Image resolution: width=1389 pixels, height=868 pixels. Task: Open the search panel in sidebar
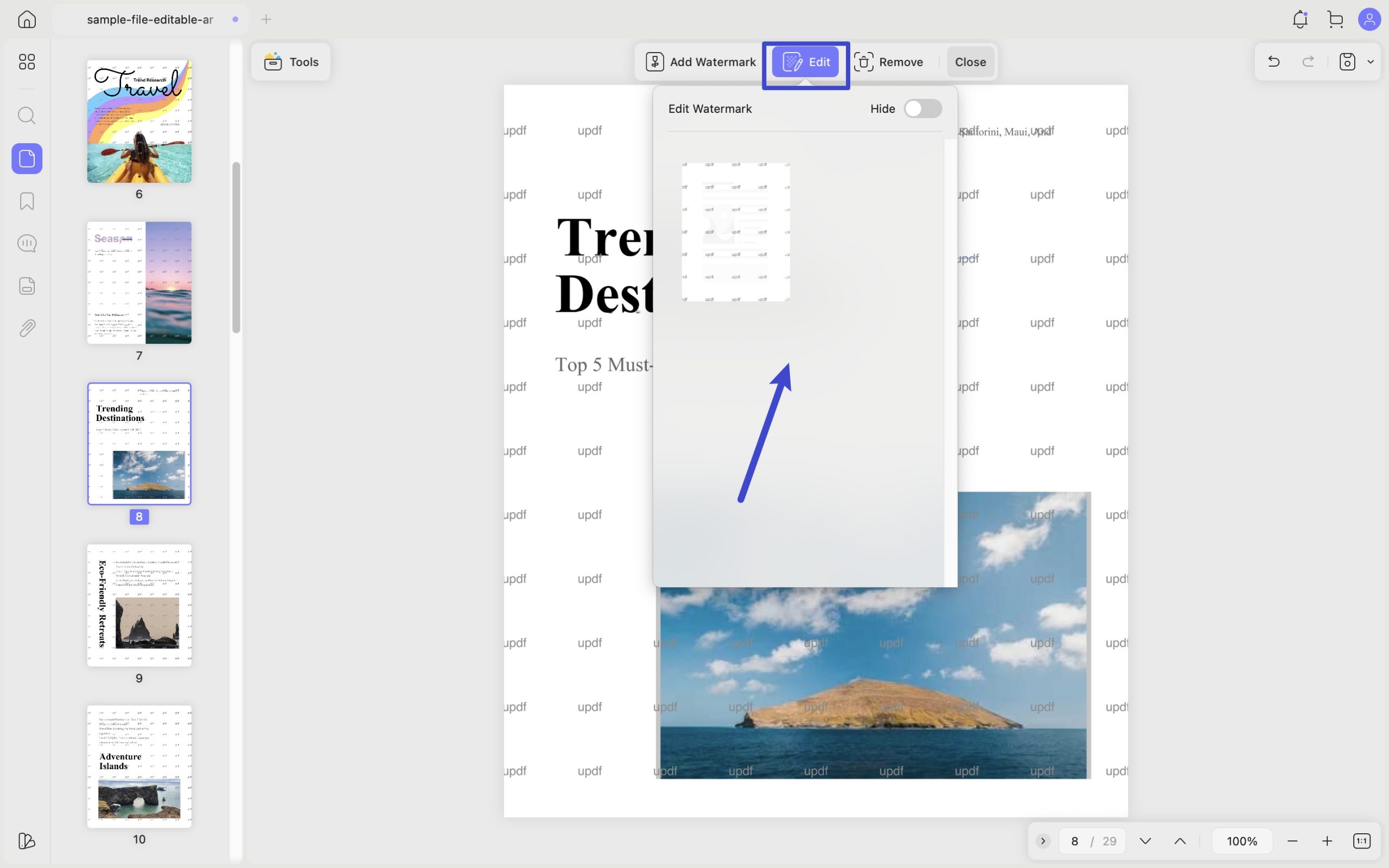[27, 116]
